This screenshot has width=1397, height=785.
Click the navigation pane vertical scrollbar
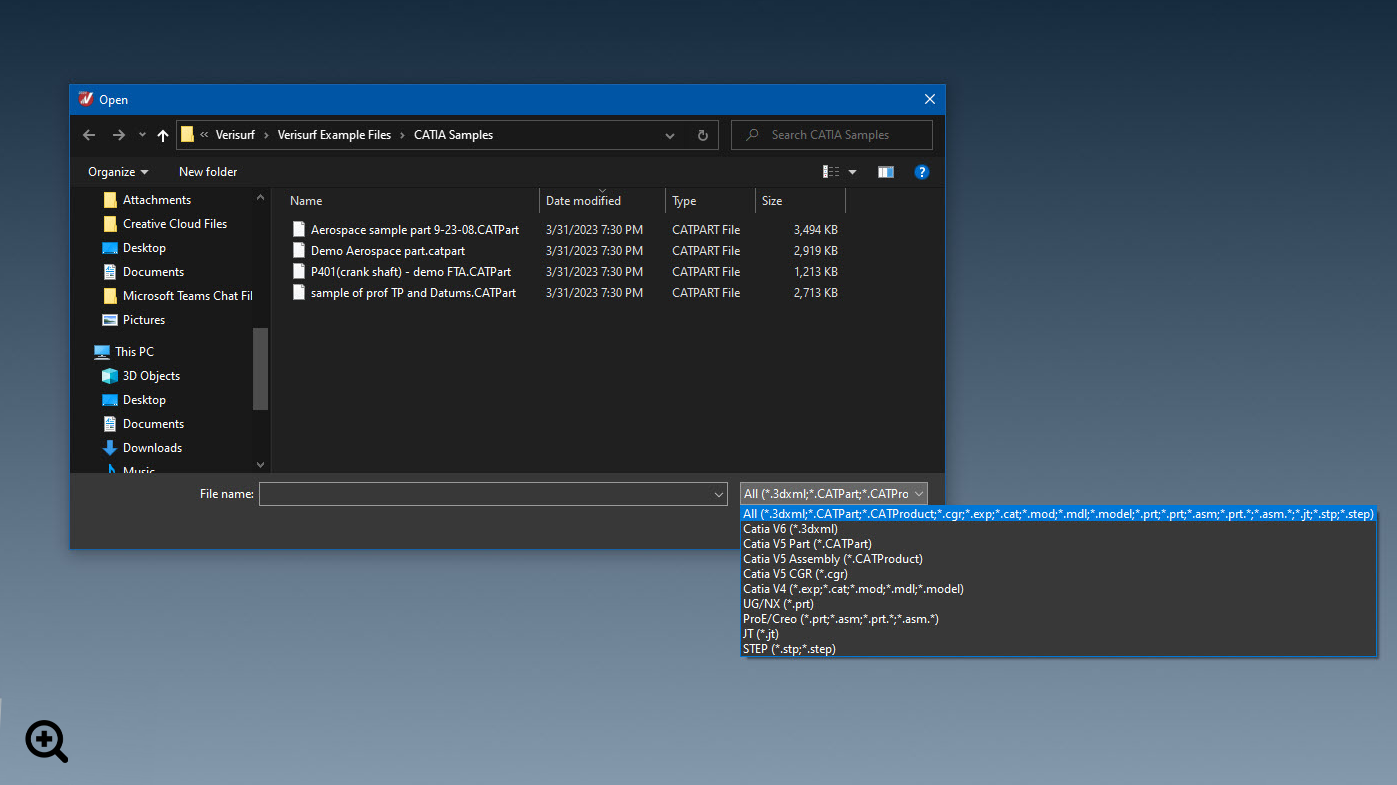pos(260,369)
